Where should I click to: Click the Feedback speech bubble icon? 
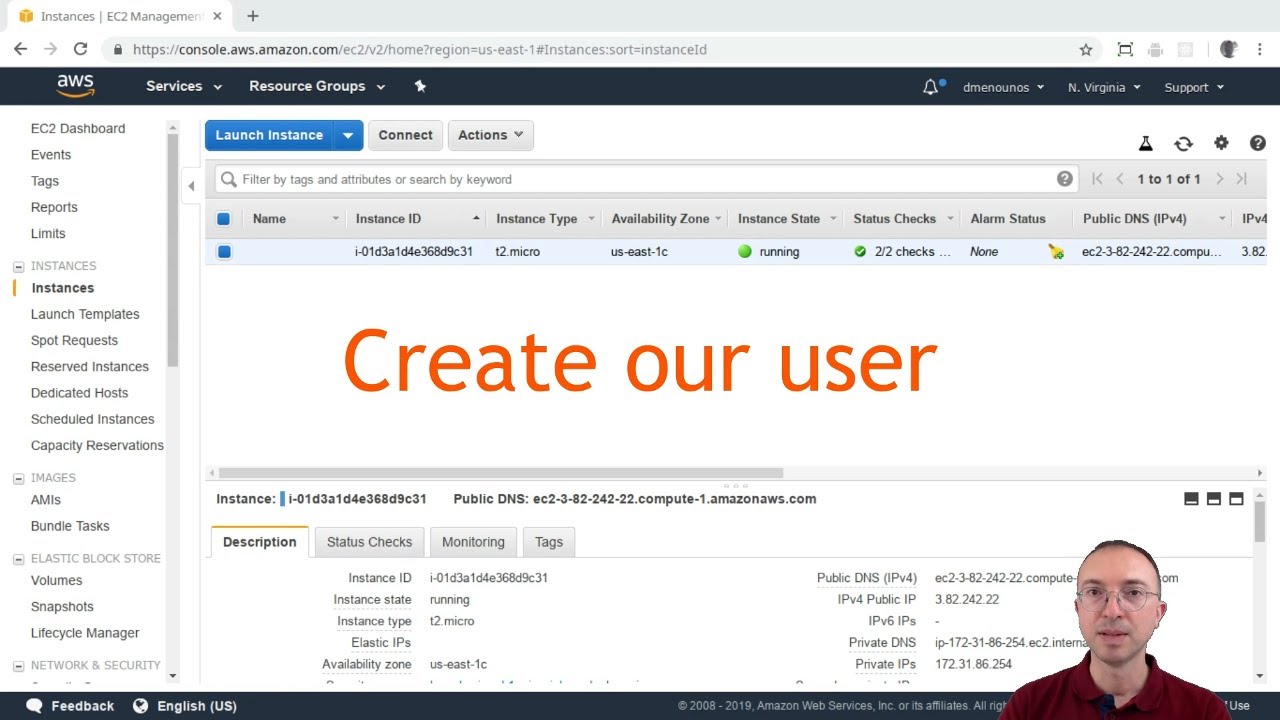(x=35, y=706)
